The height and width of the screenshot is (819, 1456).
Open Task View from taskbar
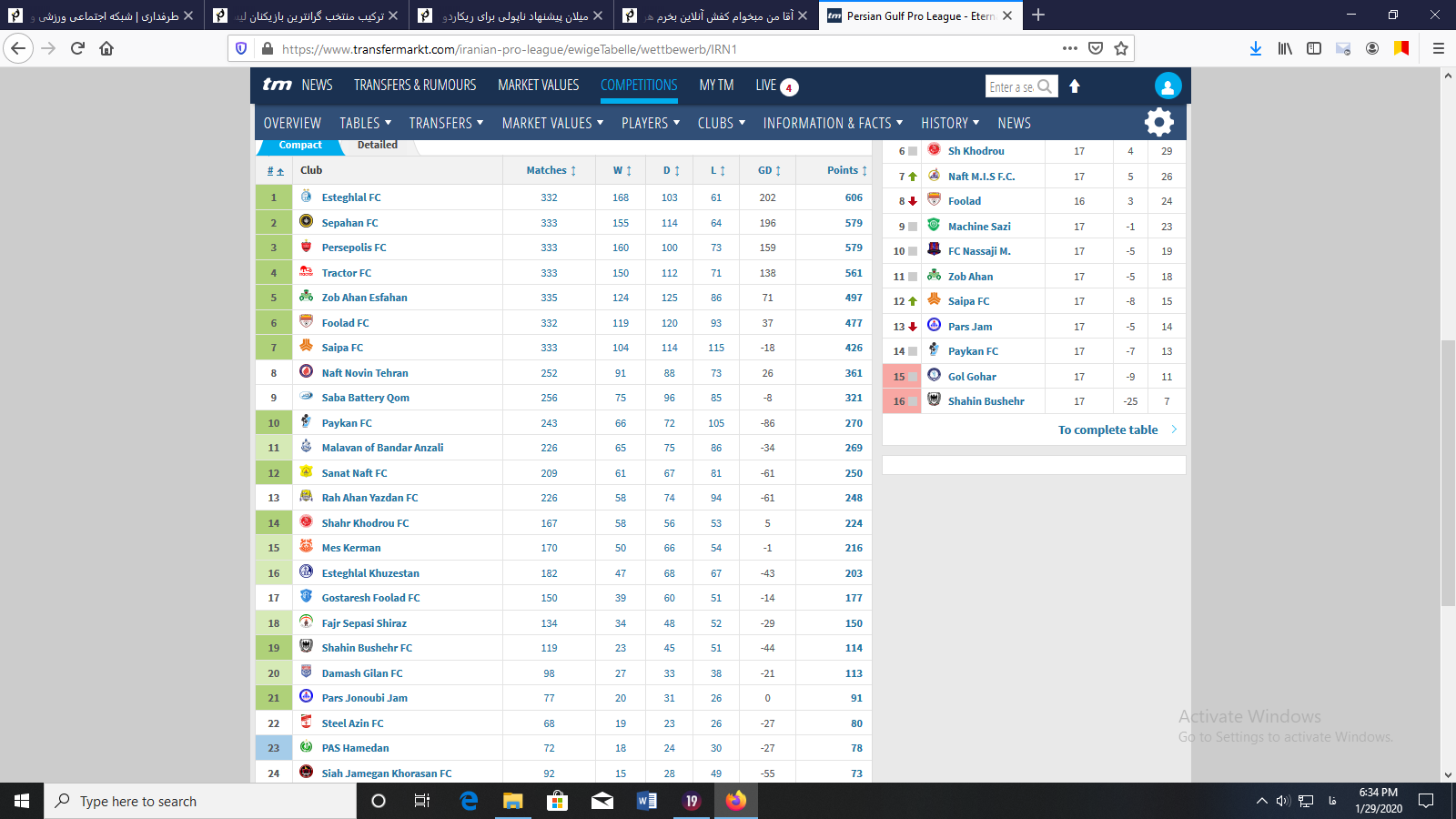pyautogui.click(x=422, y=801)
